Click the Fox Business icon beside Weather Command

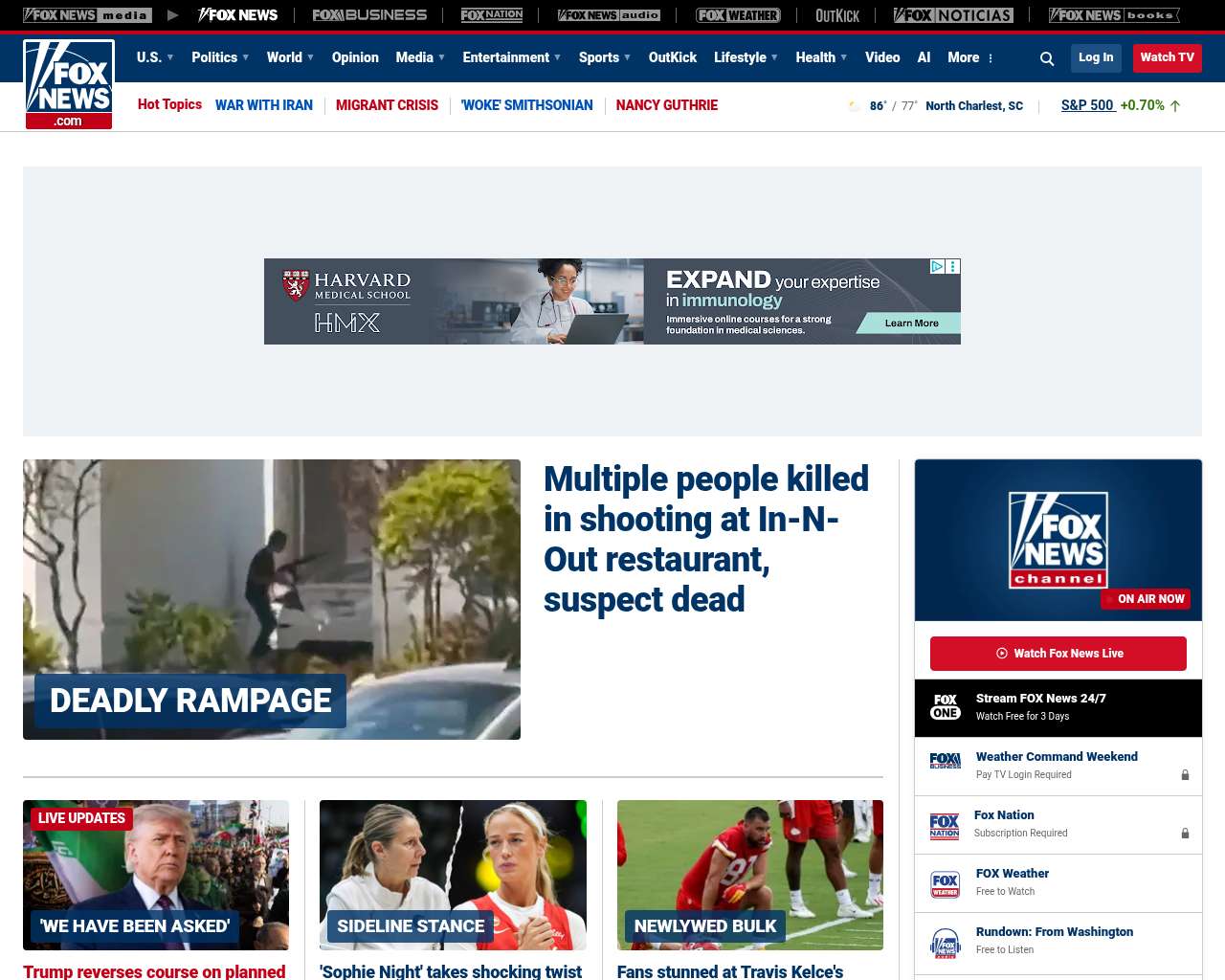[x=946, y=761]
